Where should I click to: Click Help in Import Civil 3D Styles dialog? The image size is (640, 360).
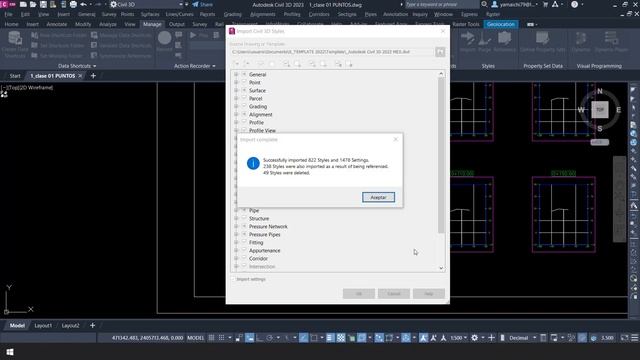[429, 293]
